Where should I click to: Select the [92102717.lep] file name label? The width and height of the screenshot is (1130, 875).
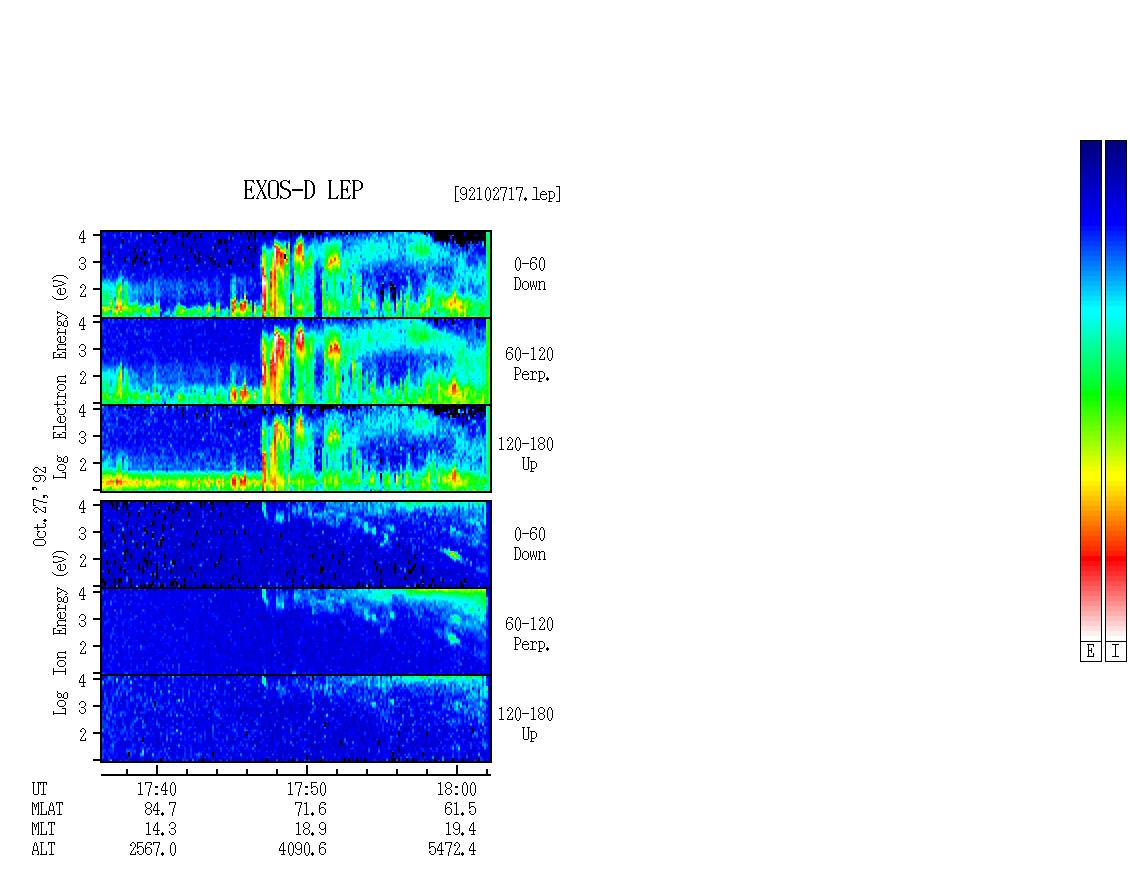click(507, 194)
